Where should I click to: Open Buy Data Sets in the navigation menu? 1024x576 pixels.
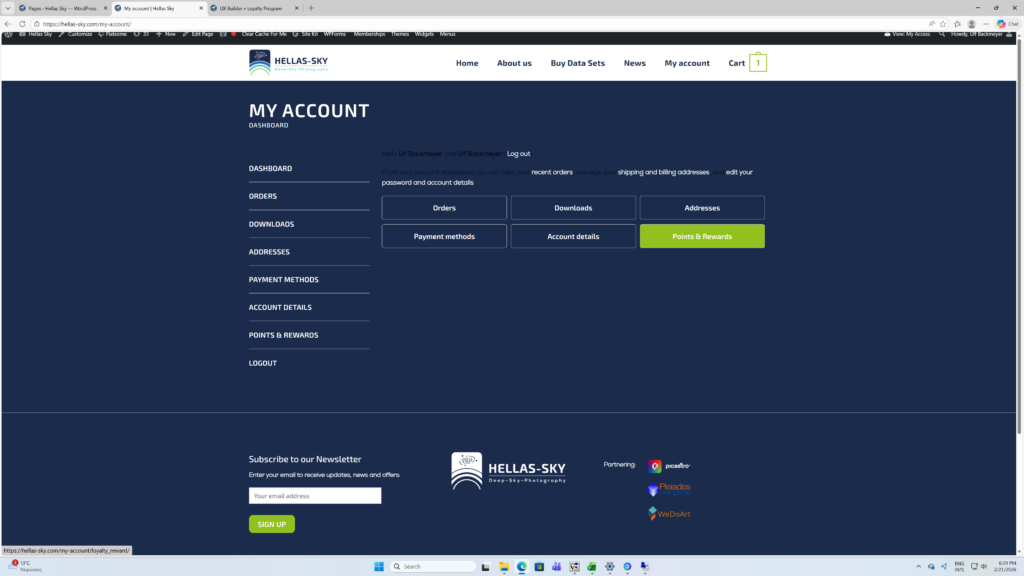577,63
